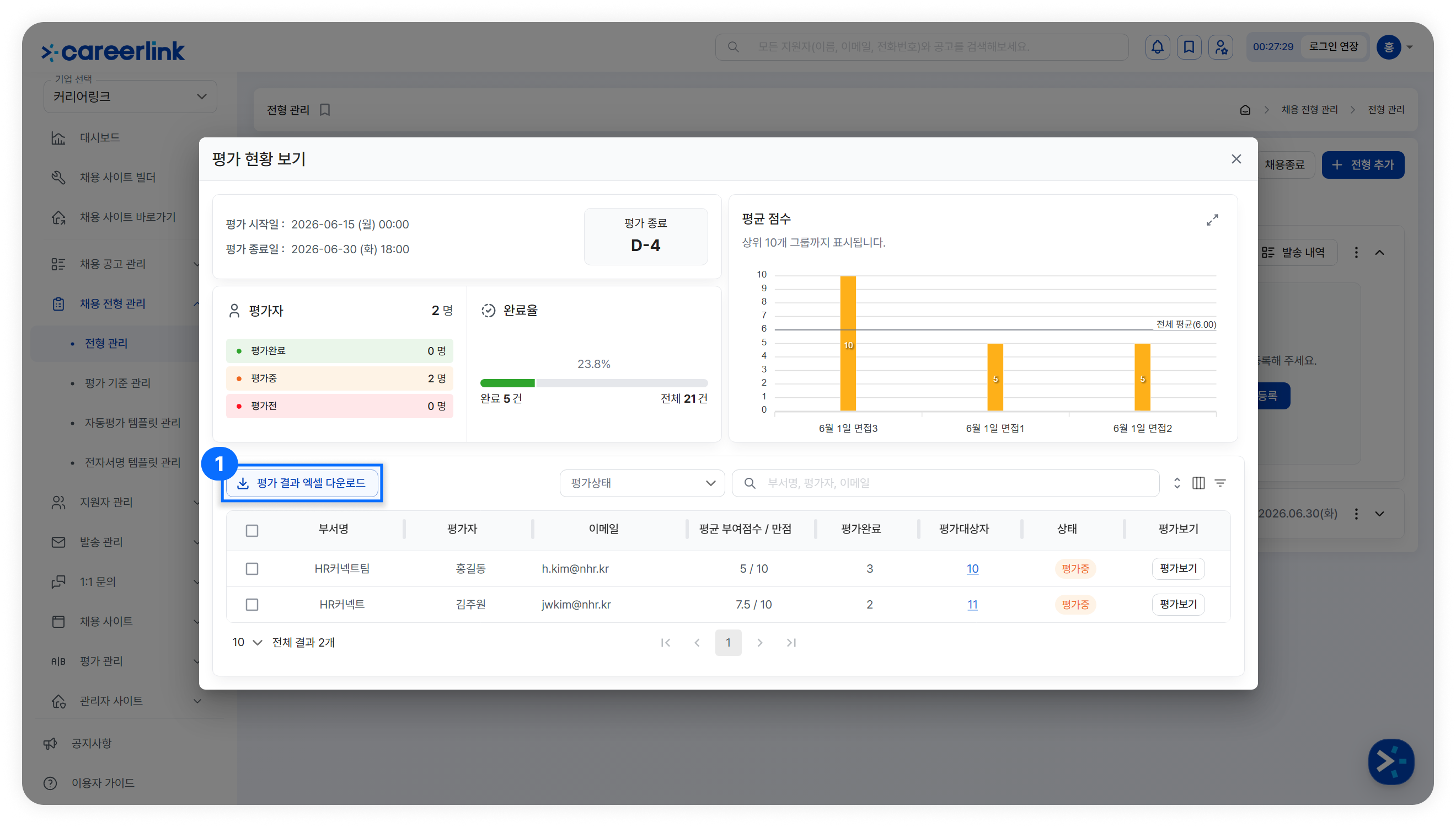Open 대시보드 from the sidebar

[x=99, y=138]
